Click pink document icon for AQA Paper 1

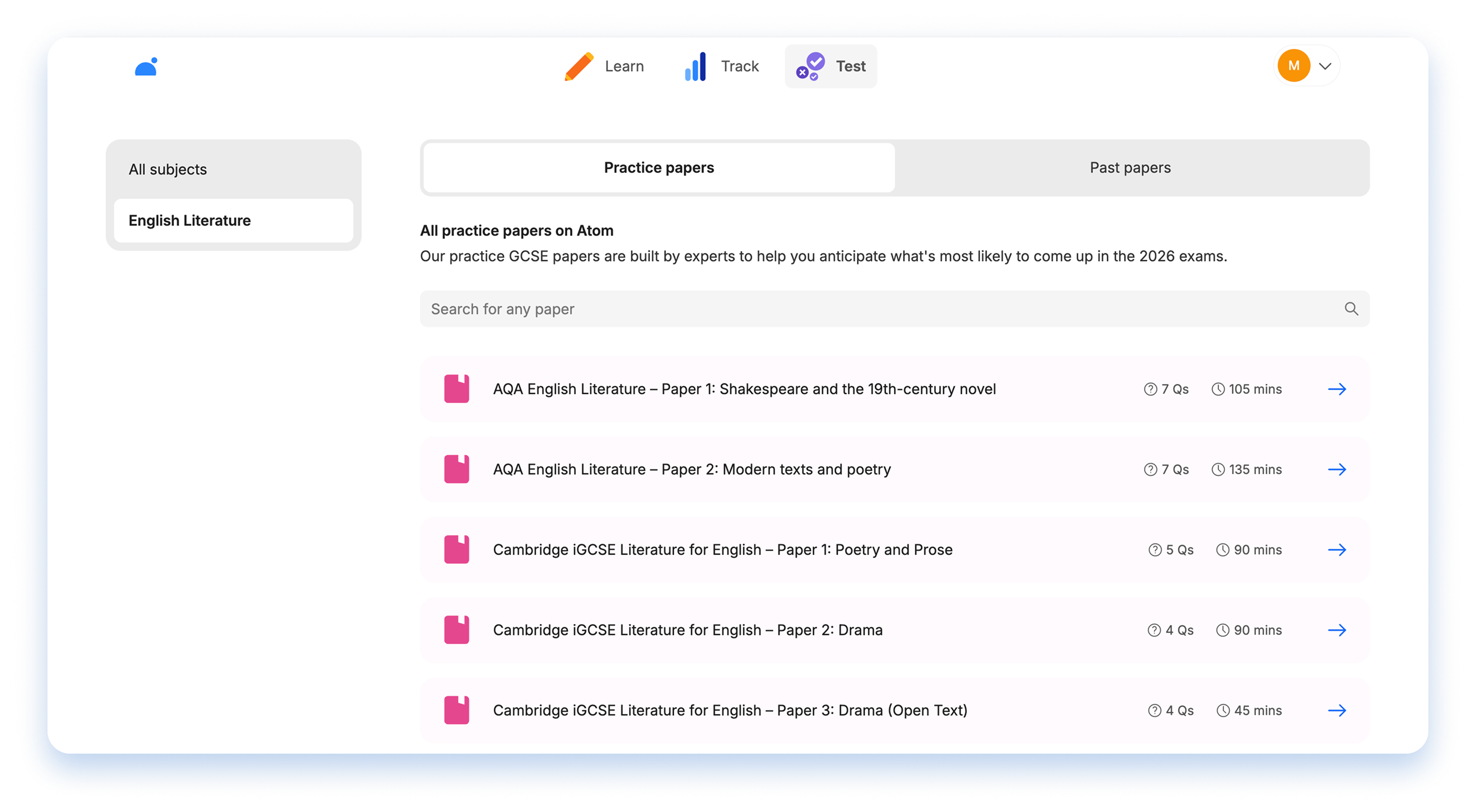[457, 389]
